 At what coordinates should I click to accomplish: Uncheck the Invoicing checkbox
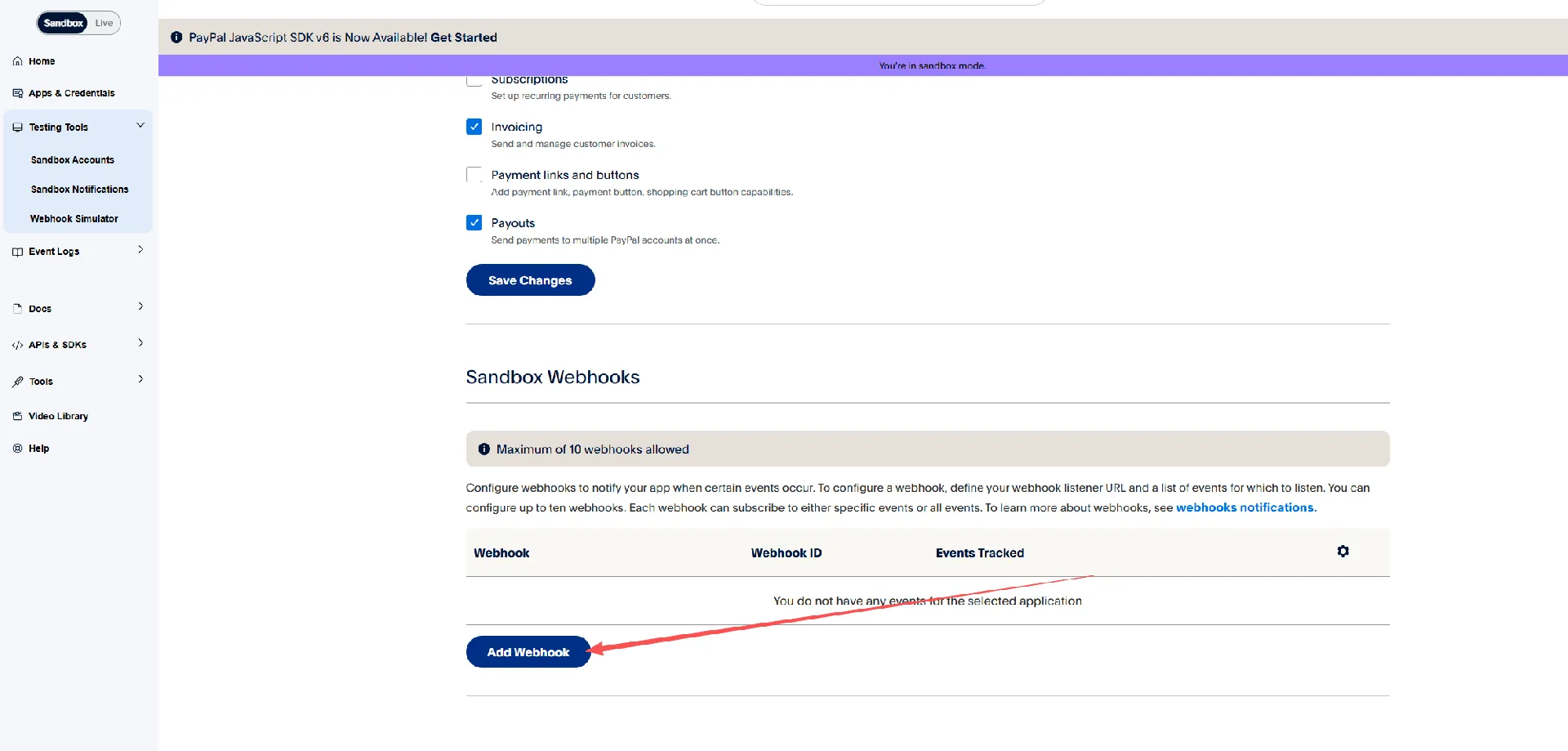tap(474, 127)
